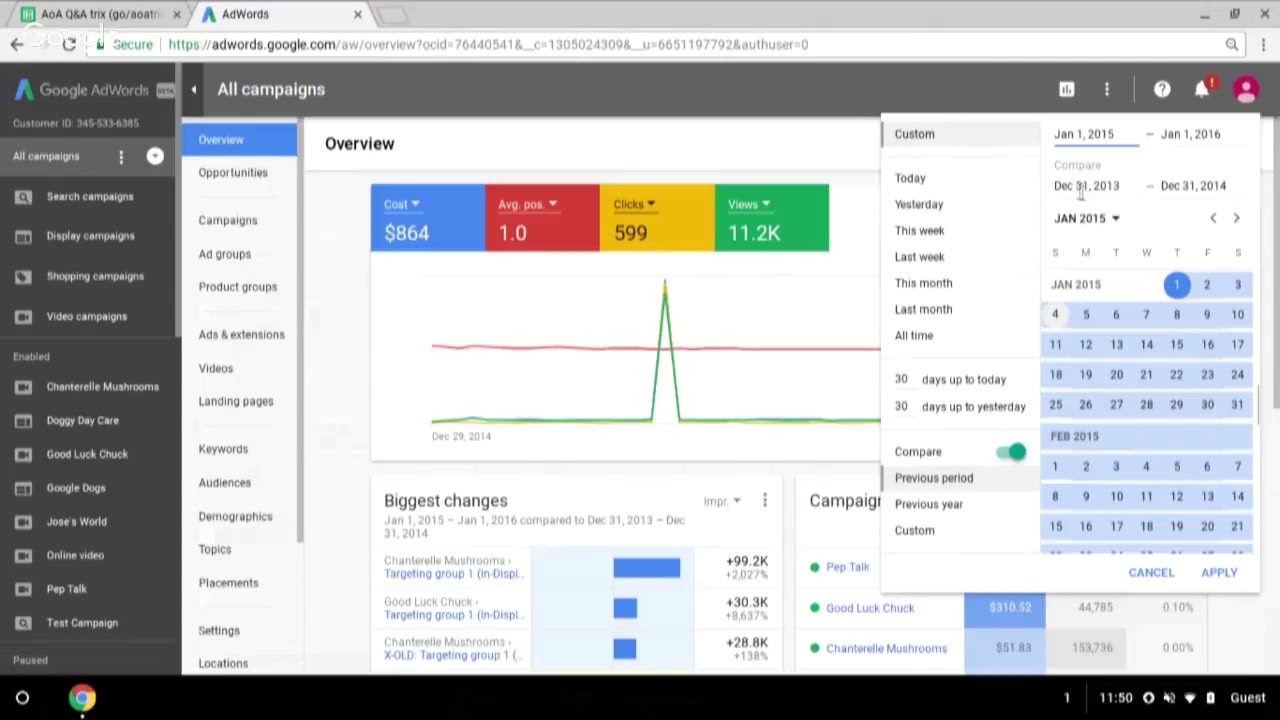
Task: Toggle the Compare switch off
Action: 1012,452
